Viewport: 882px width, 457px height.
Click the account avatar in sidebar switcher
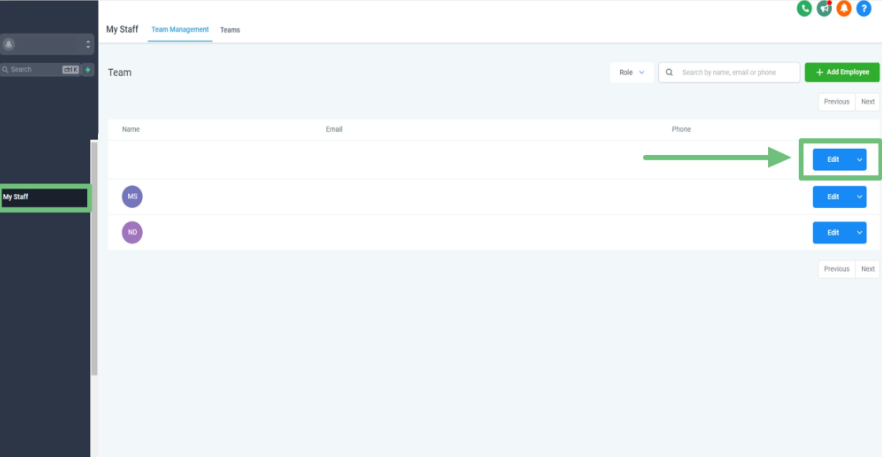pos(8,44)
